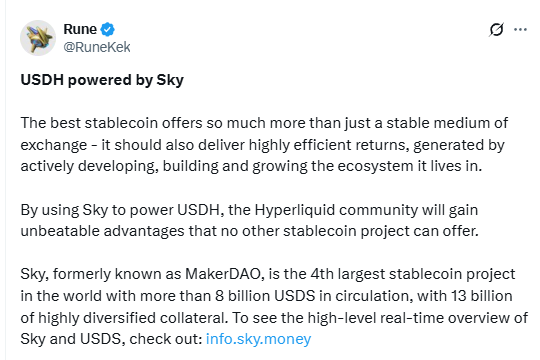540x360 pixels.
Task: Click the paragraph starting 'Sky, formerly known'
Action: [x=274, y=307]
